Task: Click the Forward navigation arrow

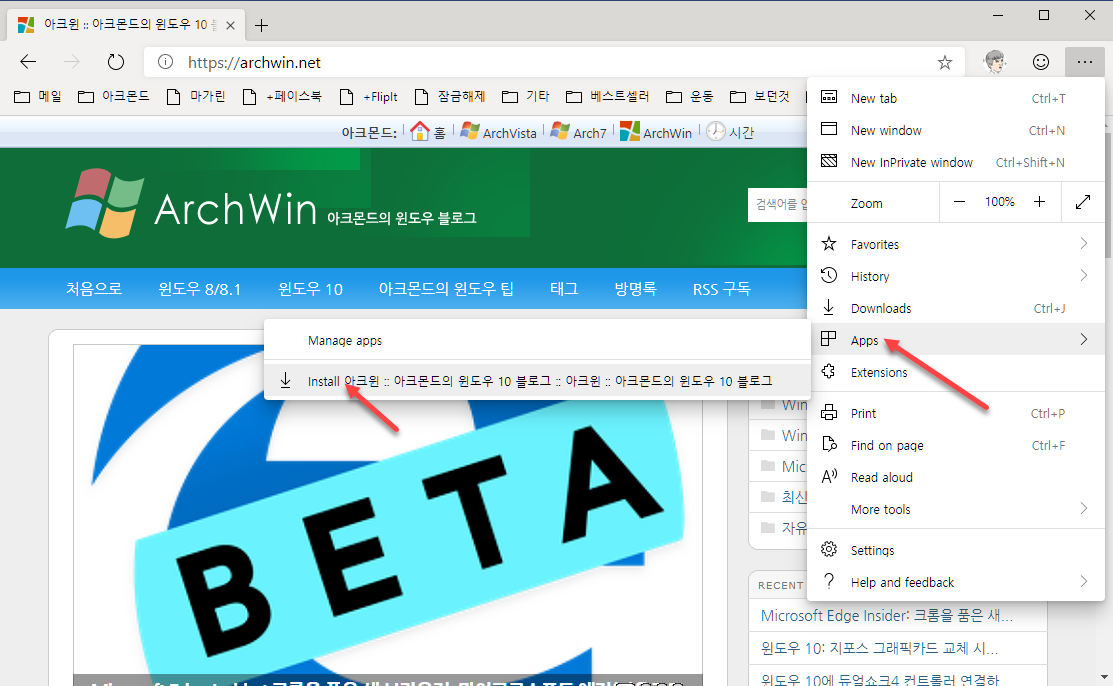Action: 72,62
